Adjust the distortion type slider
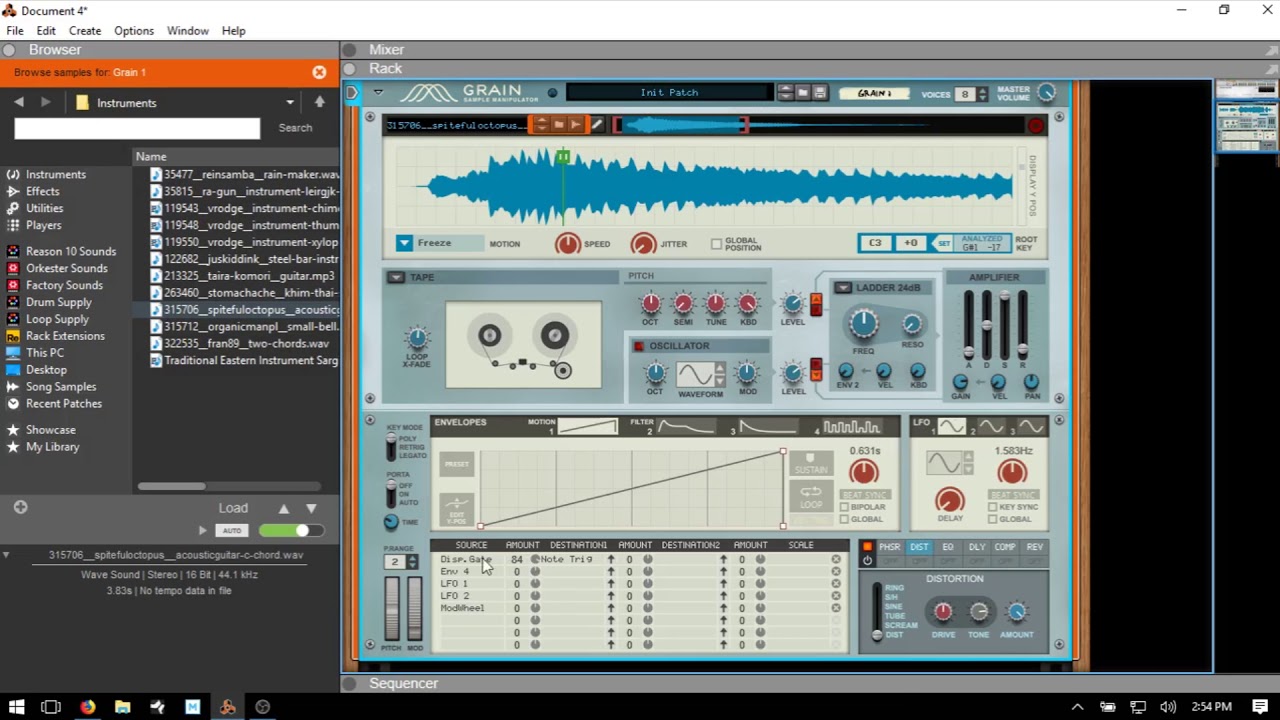 pos(877,610)
